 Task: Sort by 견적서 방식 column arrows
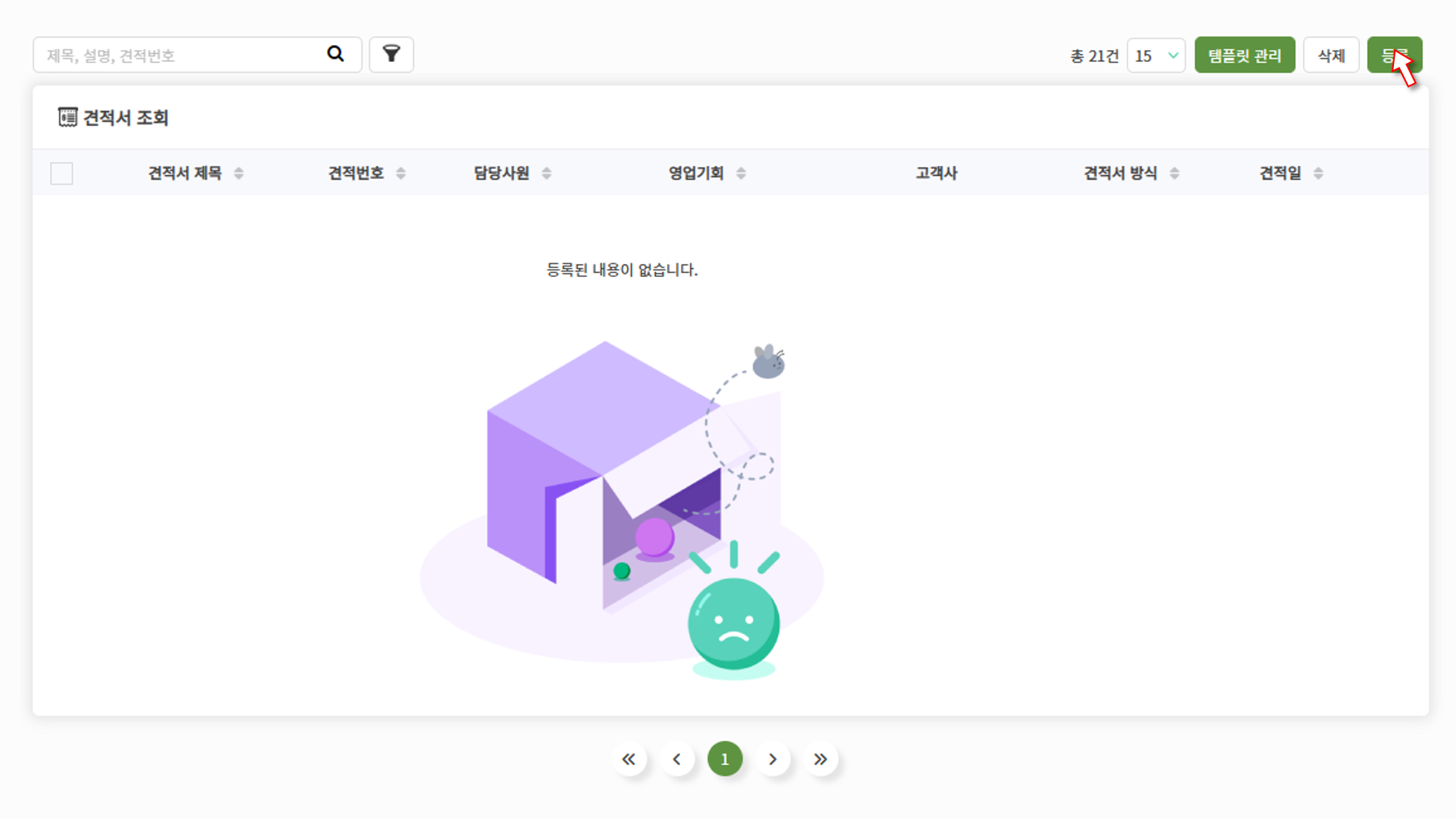click(1174, 173)
